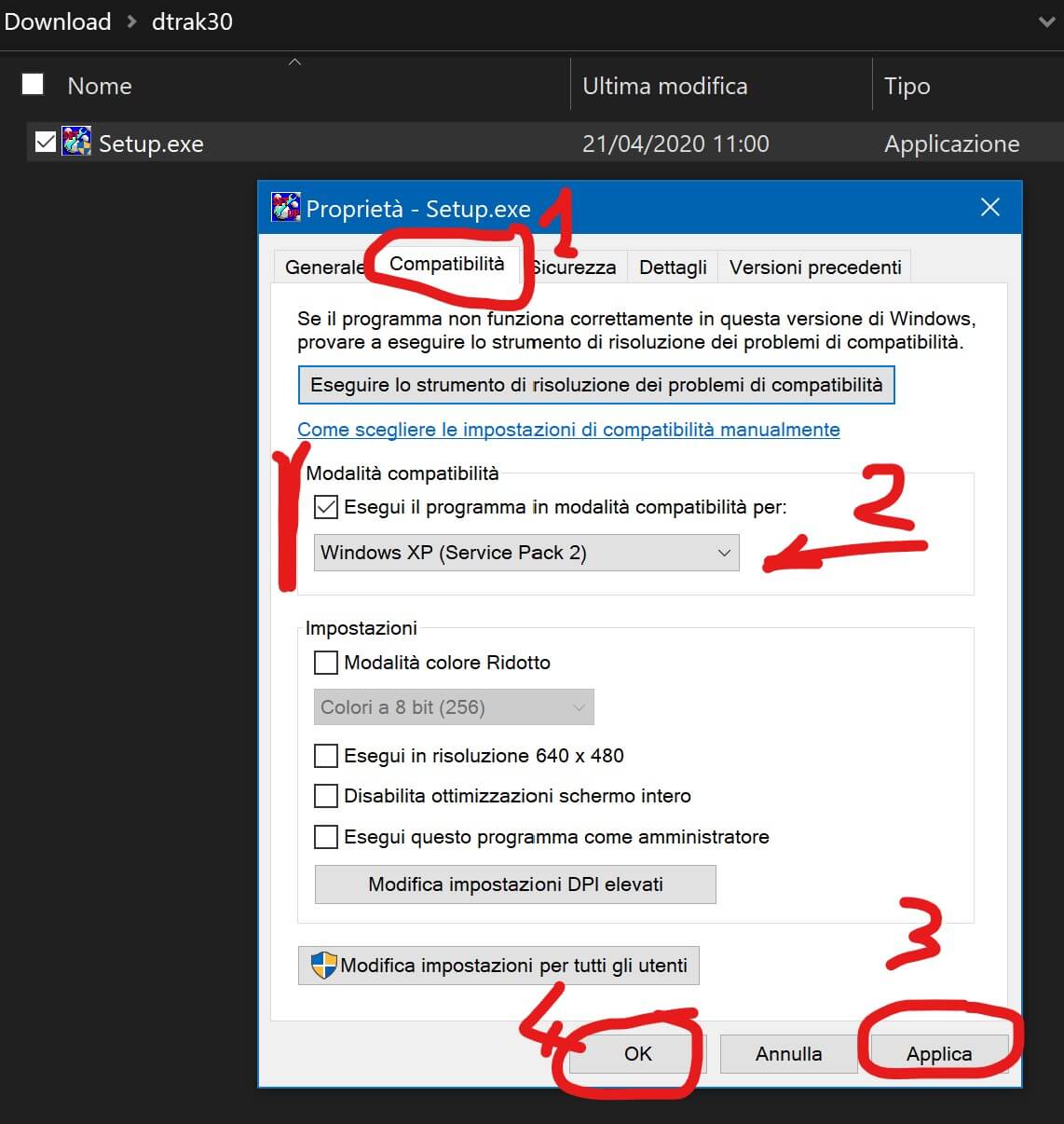
Task: Select the Setup.exe file name
Action: tap(151, 144)
